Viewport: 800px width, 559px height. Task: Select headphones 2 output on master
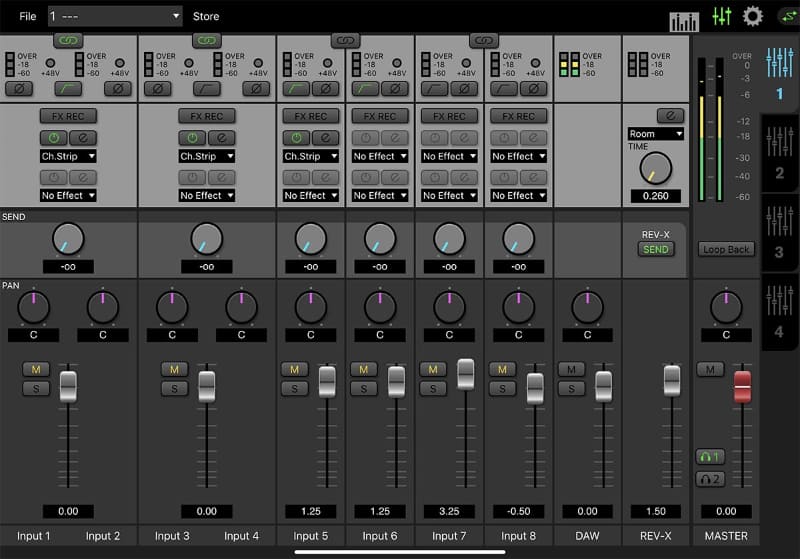[x=710, y=479]
